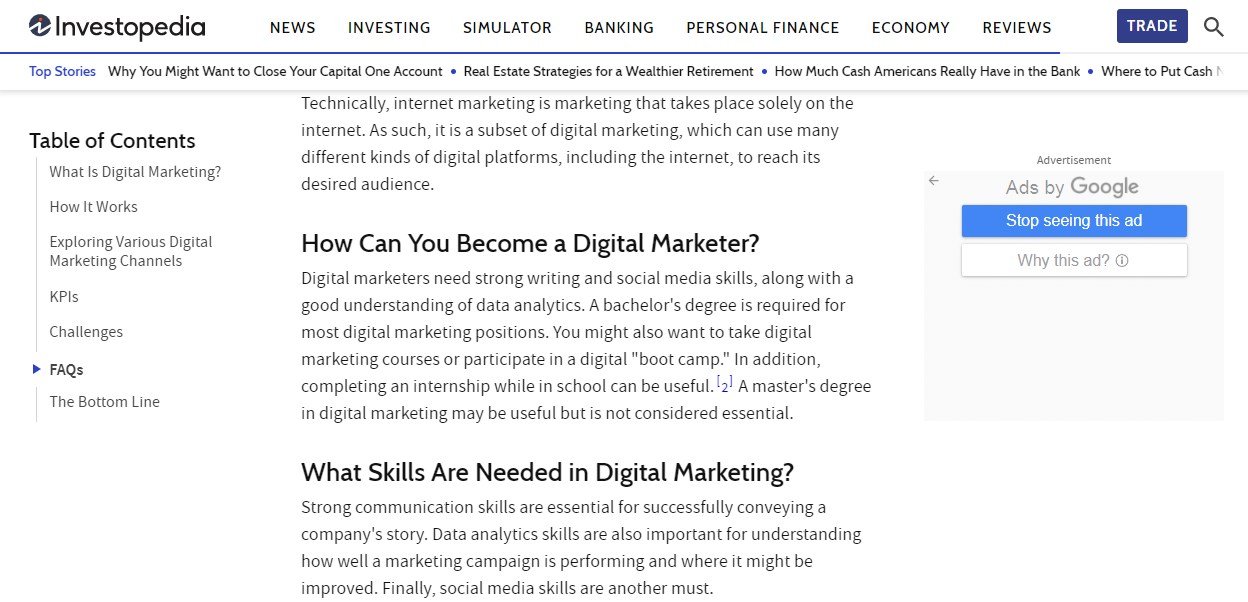The image size is (1248, 602).
Task: Click the Trade button
Action: (x=1152, y=26)
